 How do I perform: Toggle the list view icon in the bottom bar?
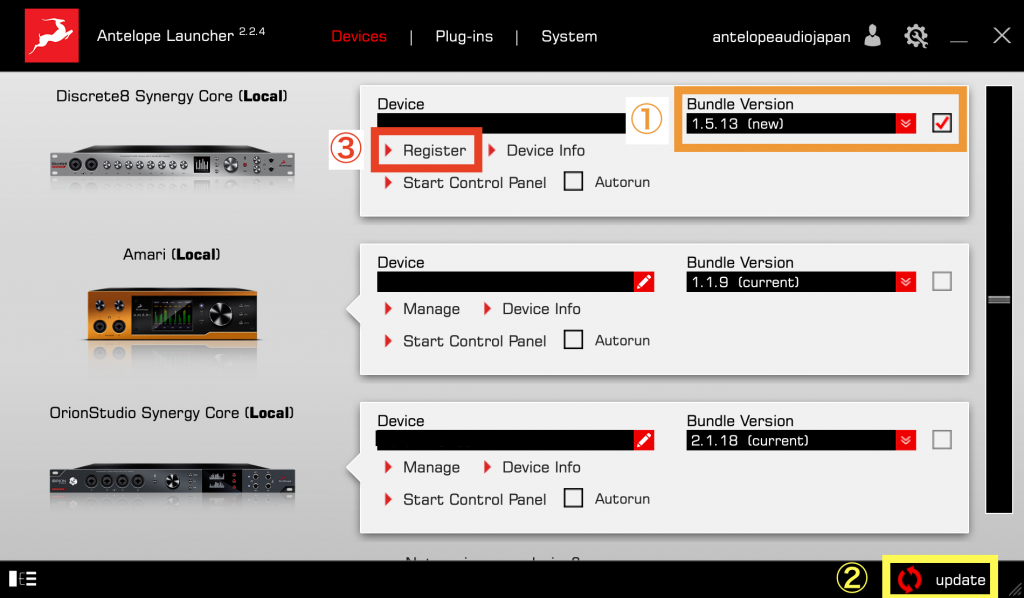click(23, 578)
